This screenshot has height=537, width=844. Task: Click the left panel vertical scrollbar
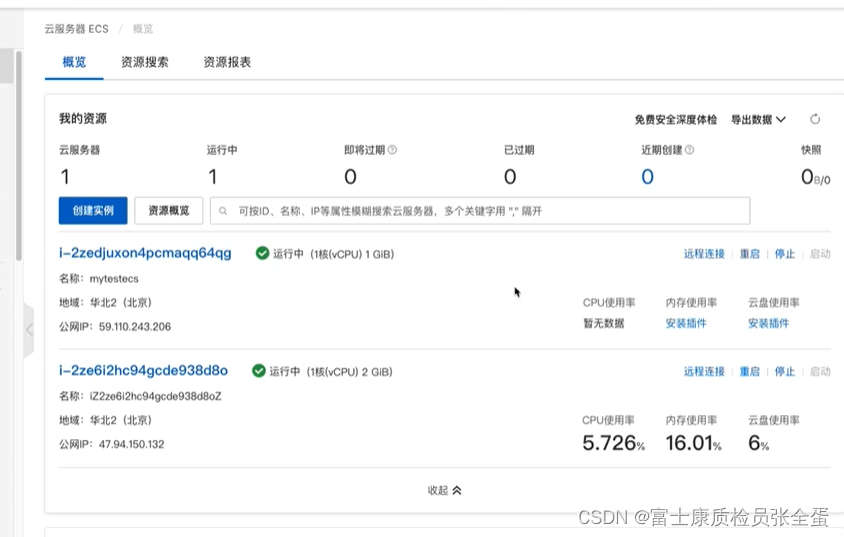[x=18, y=156]
